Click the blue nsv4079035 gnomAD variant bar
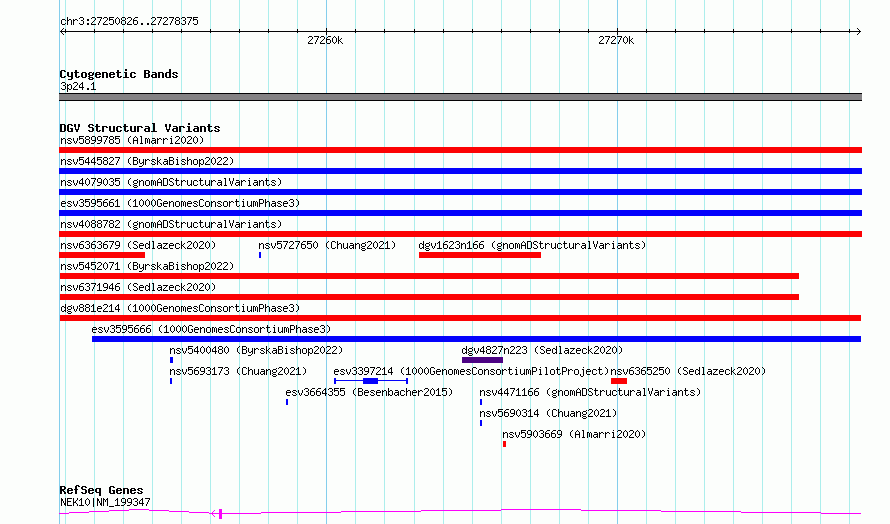Image resolution: width=890 pixels, height=524 pixels. tap(460, 192)
